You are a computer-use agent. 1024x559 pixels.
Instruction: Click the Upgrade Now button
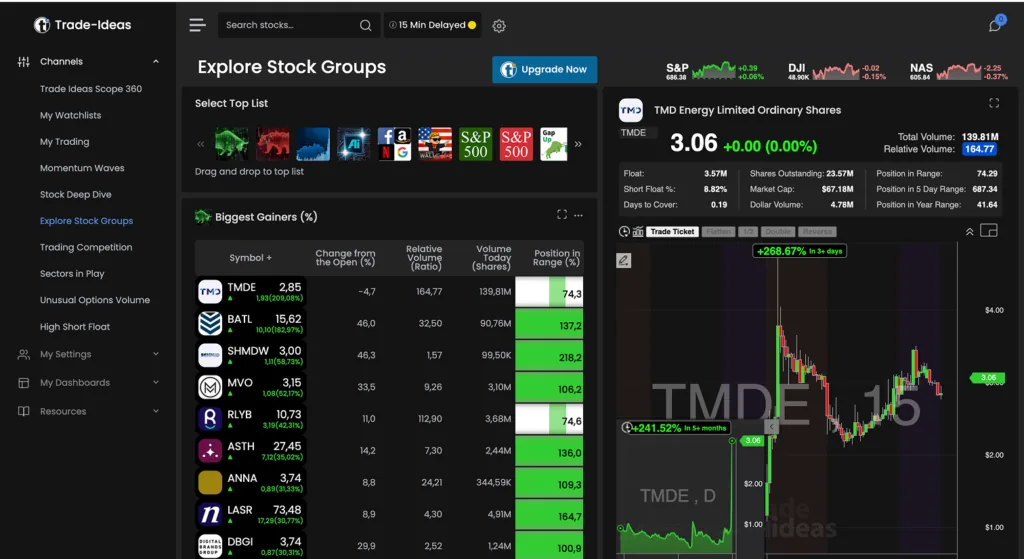(x=545, y=69)
